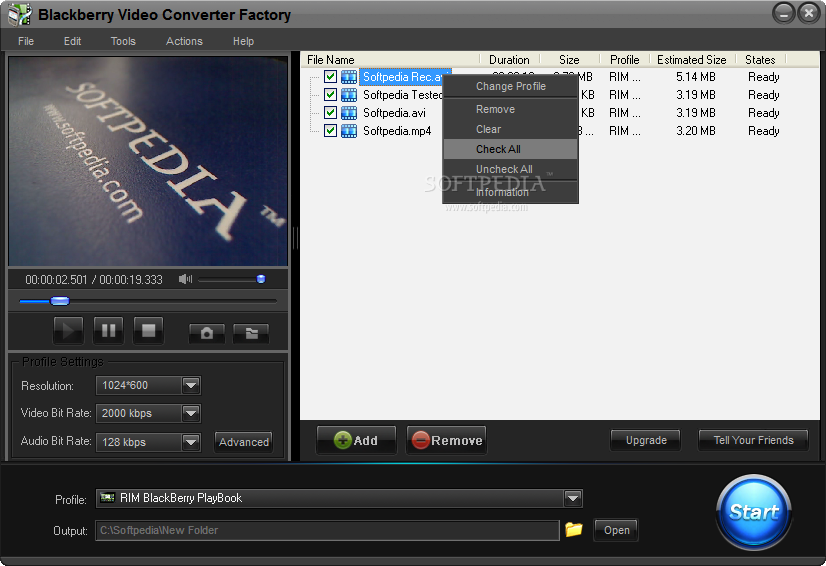Screen dimensions: 826x566
Task: Click the 3.20 MB estimated size cell
Action: tap(696, 131)
